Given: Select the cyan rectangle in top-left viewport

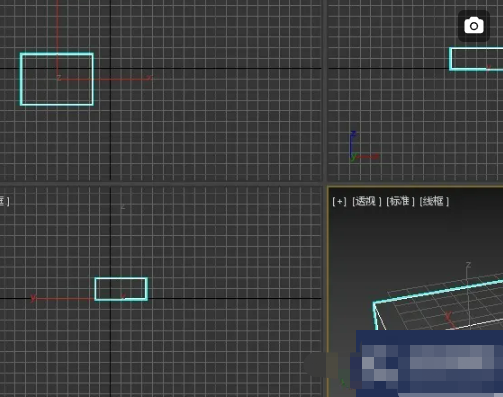Looking at the screenshot, I should (x=57, y=79).
